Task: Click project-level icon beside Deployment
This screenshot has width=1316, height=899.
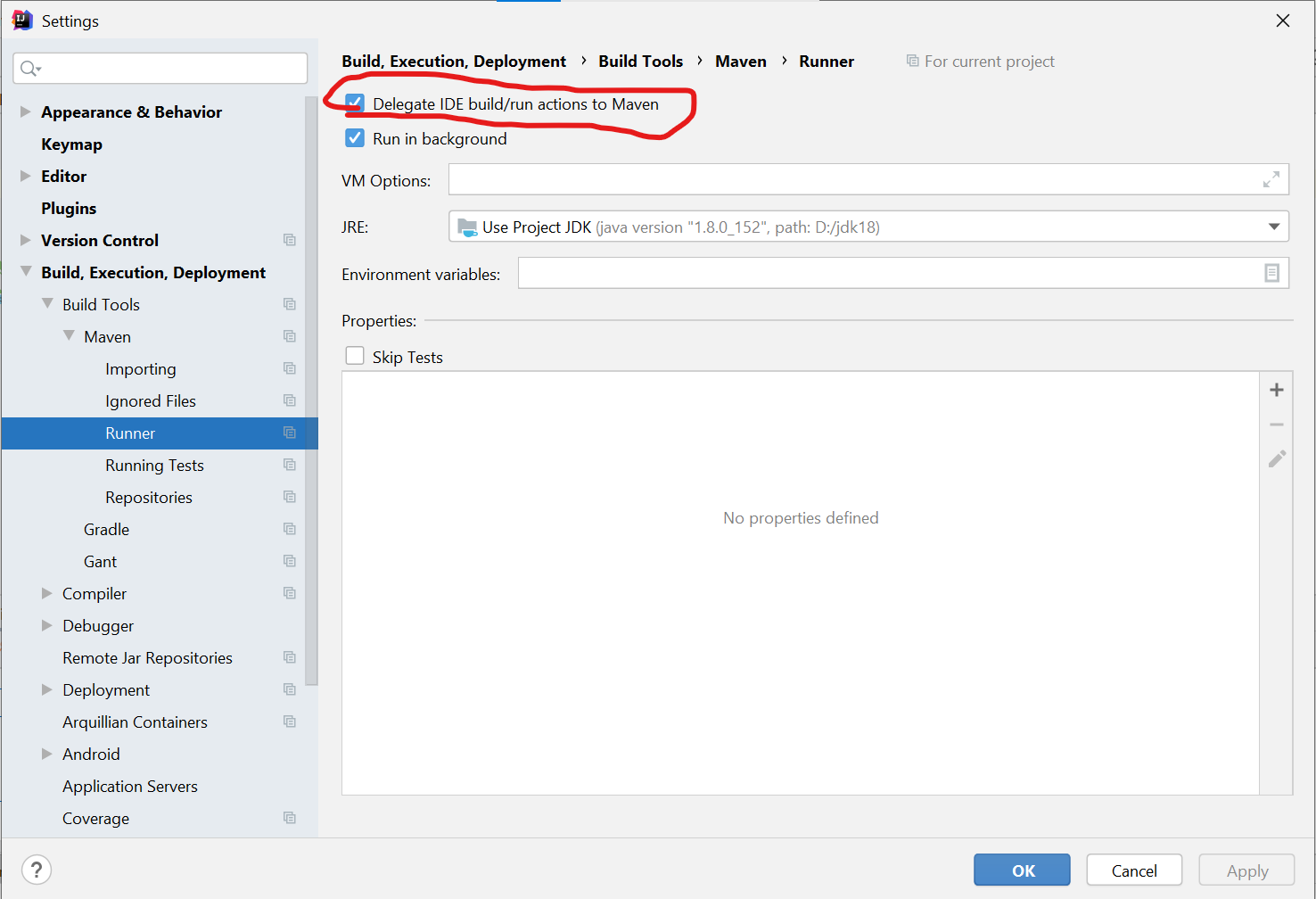Action: pyautogui.click(x=290, y=689)
